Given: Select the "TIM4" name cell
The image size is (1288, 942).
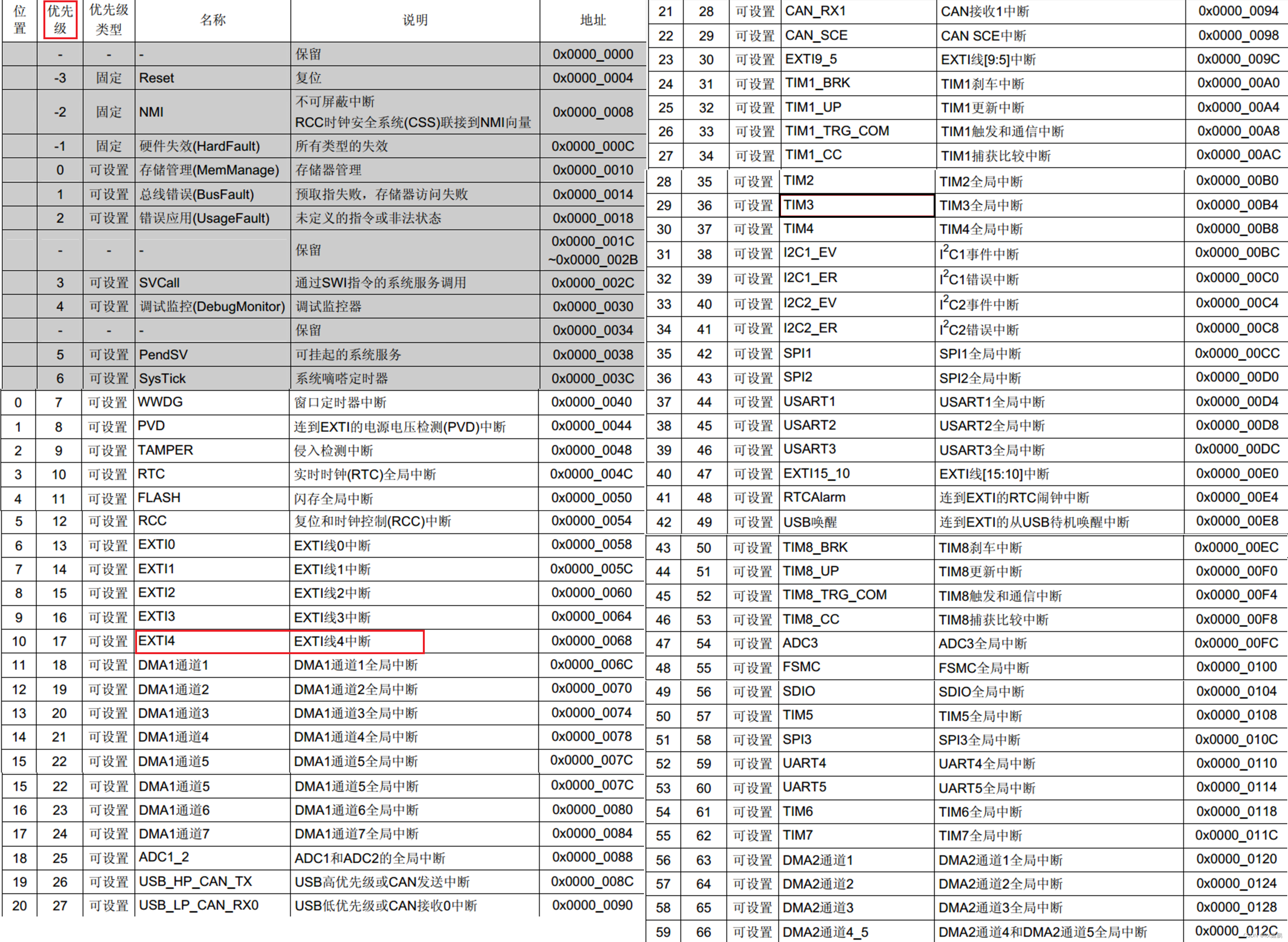Looking at the screenshot, I should (857, 229).
